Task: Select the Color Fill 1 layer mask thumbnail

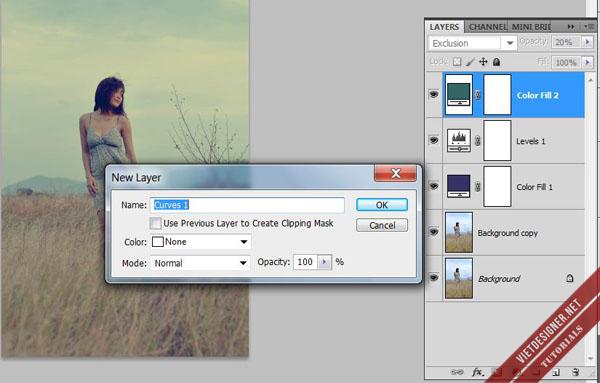Action: (x=497, y=186)
